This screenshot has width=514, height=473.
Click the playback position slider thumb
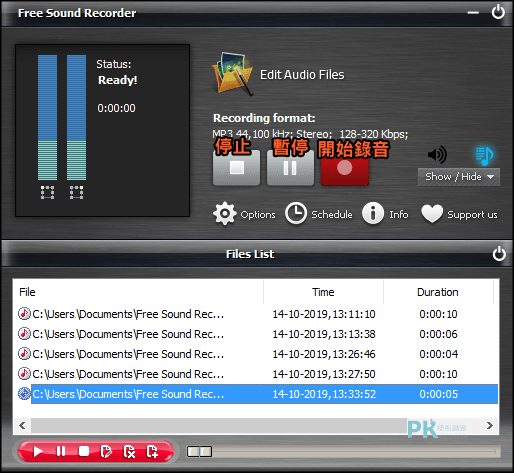(199, 452)
